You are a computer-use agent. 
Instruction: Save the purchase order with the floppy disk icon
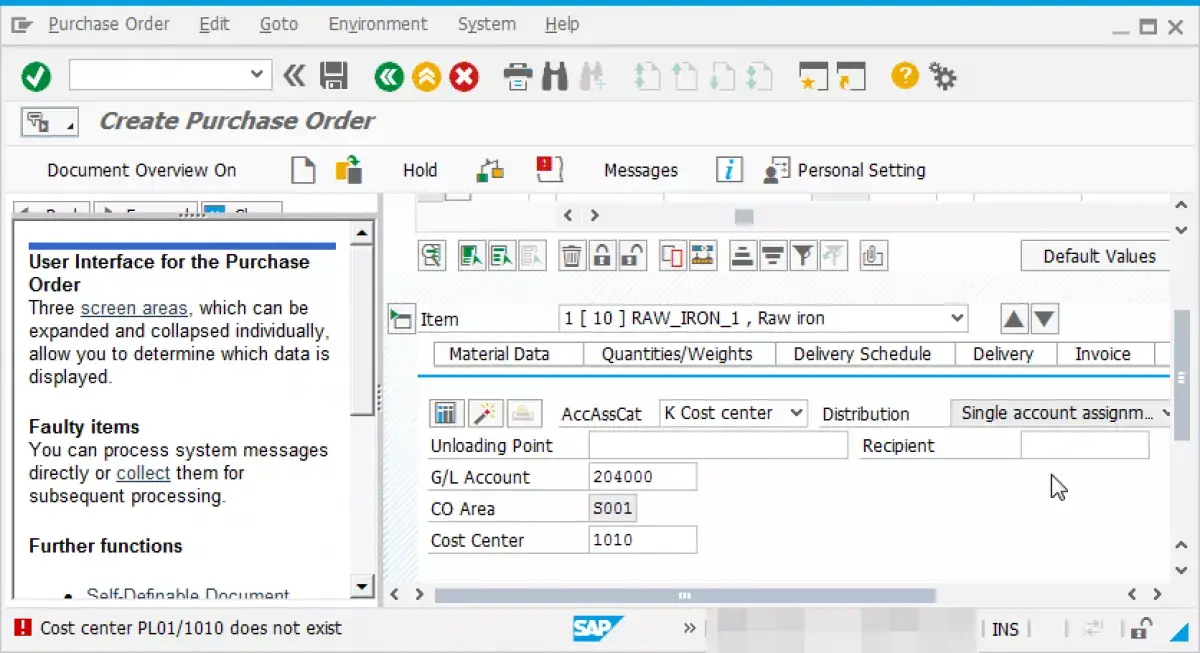click(333, 76)
